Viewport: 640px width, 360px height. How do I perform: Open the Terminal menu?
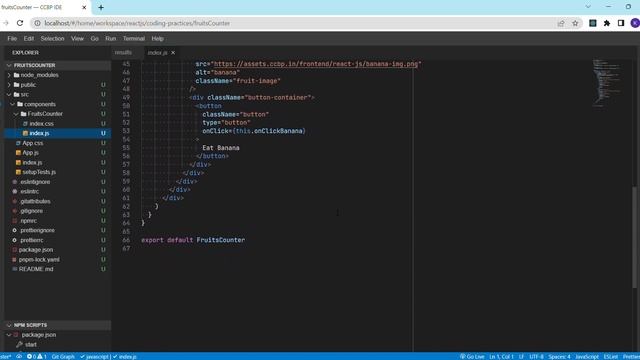[x=134, y=38]
